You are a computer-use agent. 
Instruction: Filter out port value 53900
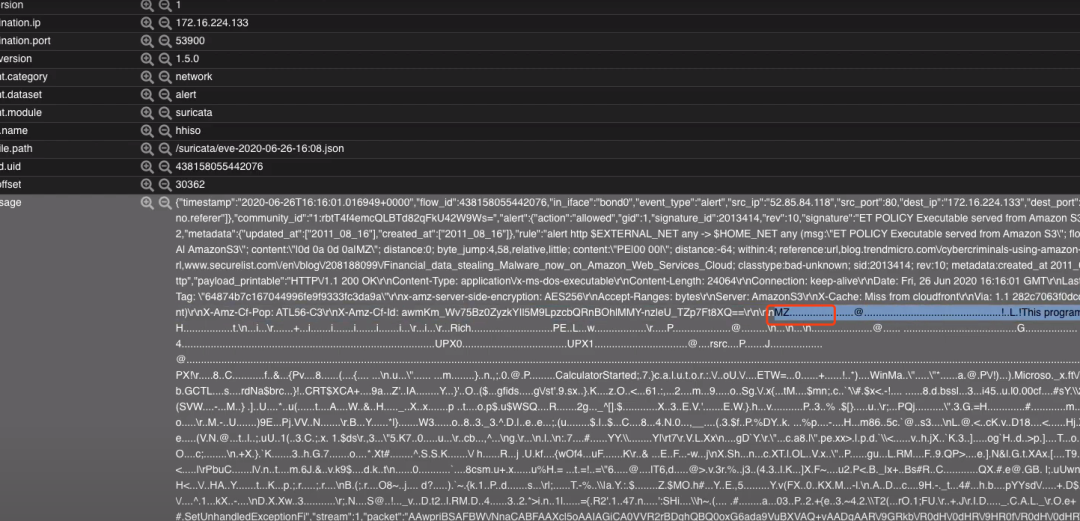[165, 41]
